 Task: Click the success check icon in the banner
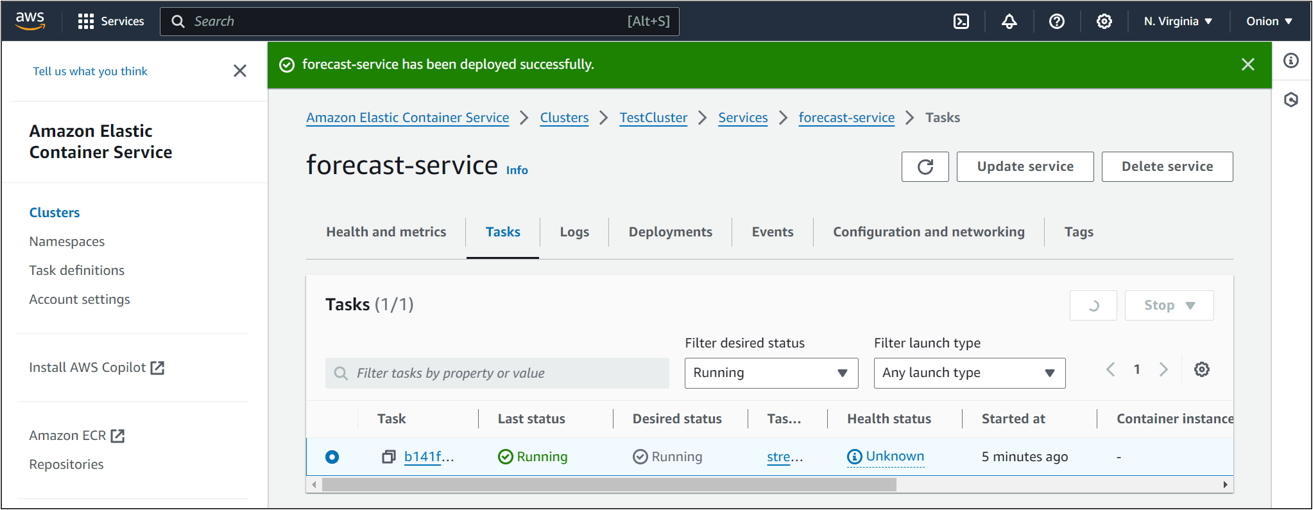[x=287, y=65]
